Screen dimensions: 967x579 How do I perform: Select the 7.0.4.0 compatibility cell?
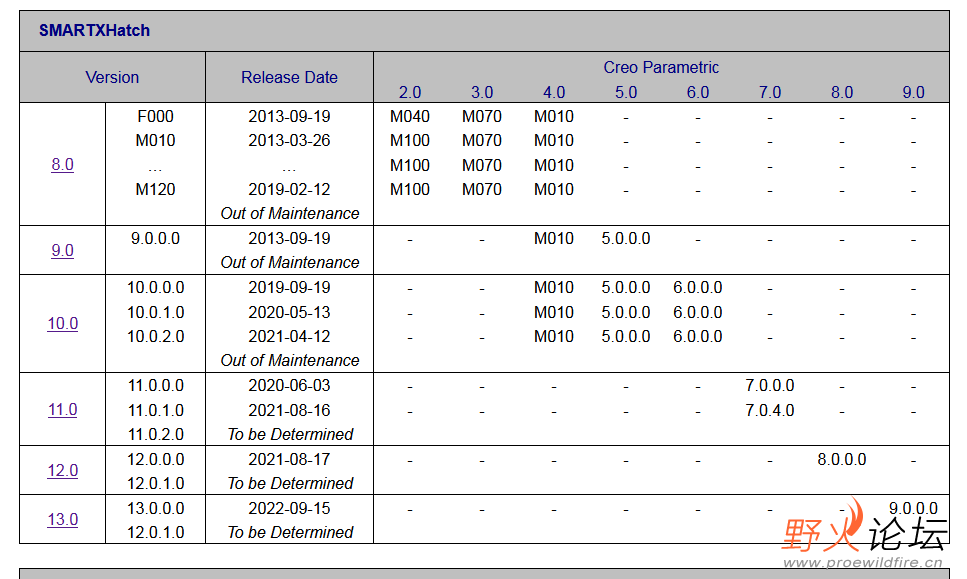coord(770,411)
